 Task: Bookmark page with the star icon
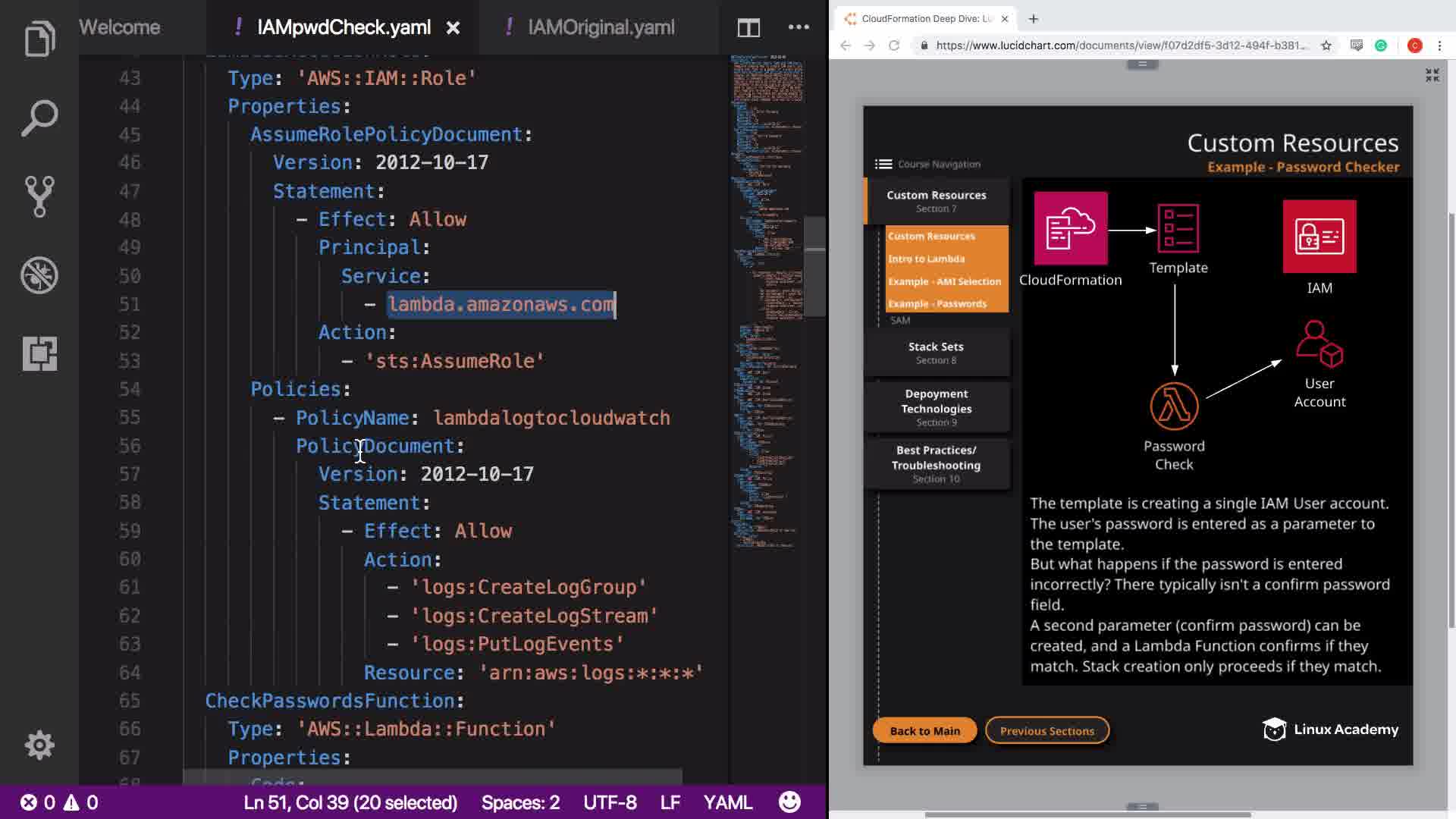click(x=1326, y=45)
